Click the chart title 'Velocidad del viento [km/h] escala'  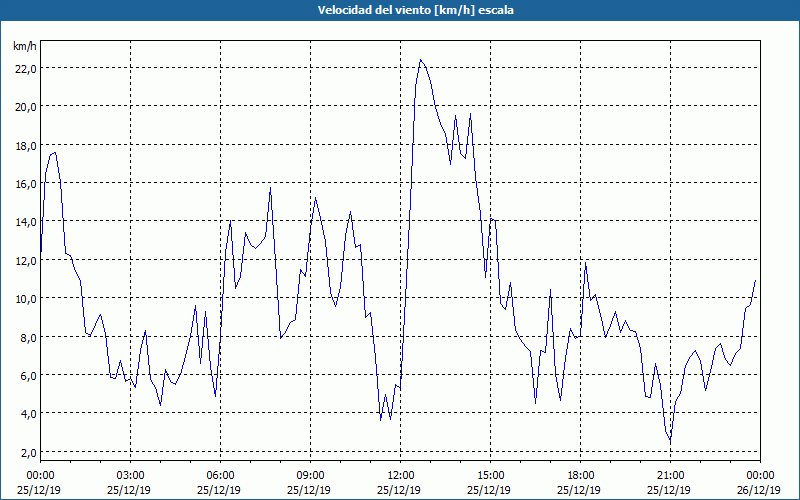(x=415, y=10)
